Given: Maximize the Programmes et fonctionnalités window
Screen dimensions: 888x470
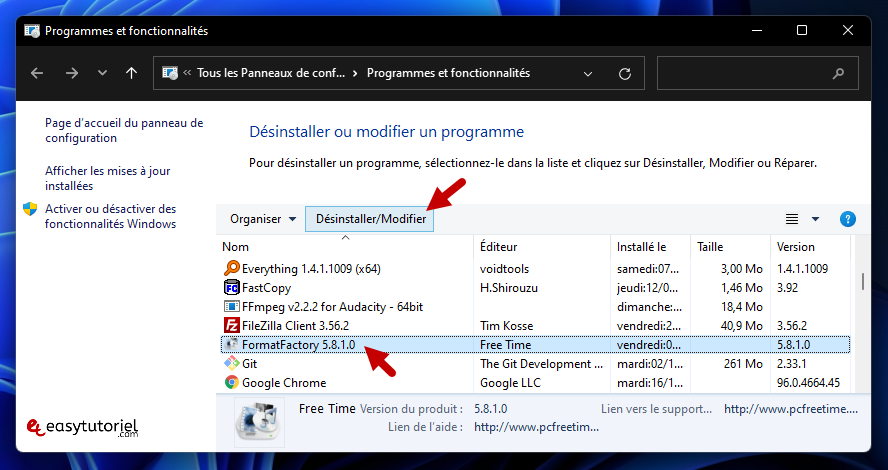Looking at the screenshot, I should tap(802, 31).
